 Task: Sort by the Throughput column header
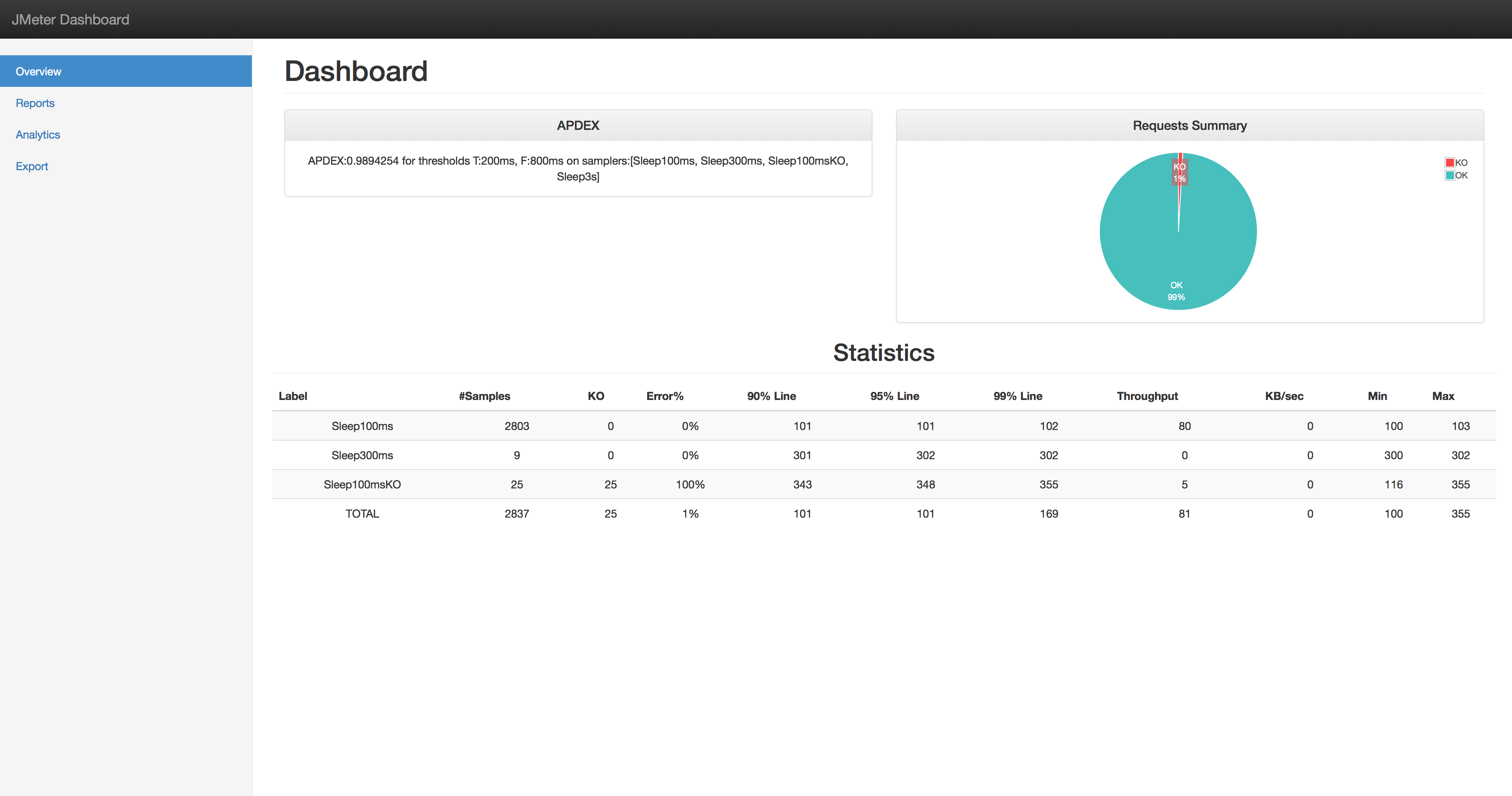click(x=1147, y=396)
